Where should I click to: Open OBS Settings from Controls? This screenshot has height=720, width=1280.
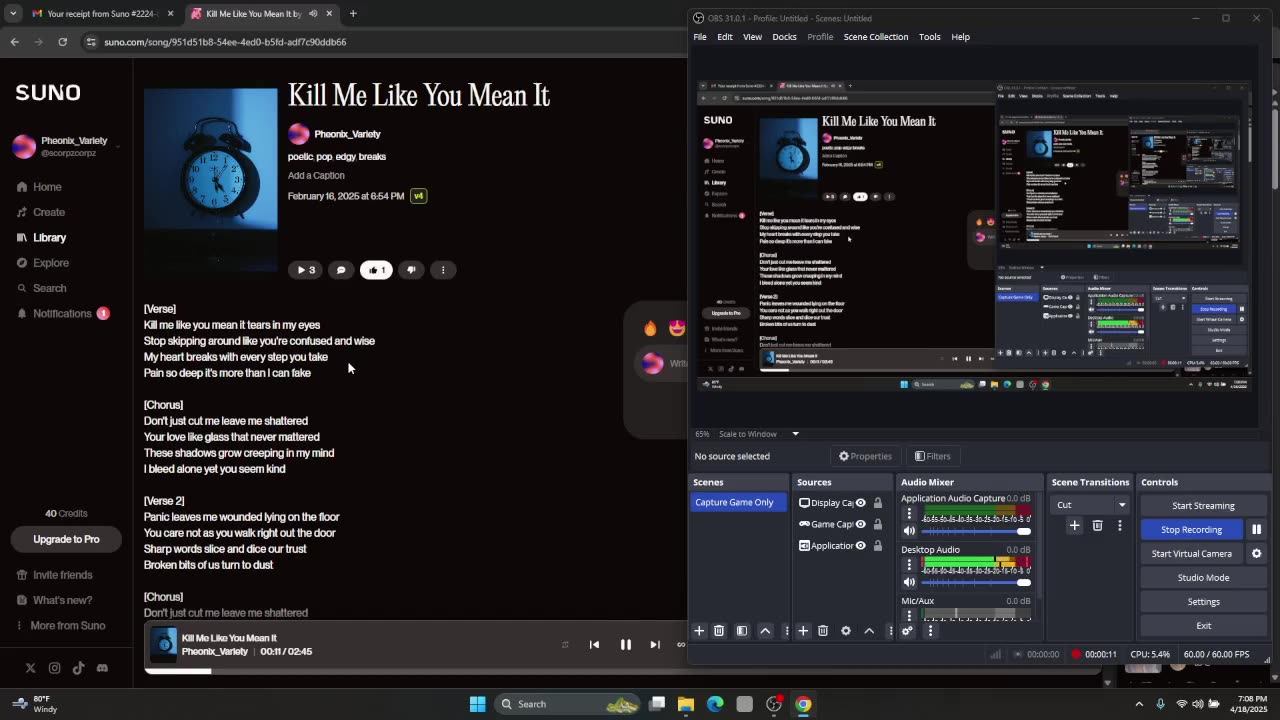1203,602
